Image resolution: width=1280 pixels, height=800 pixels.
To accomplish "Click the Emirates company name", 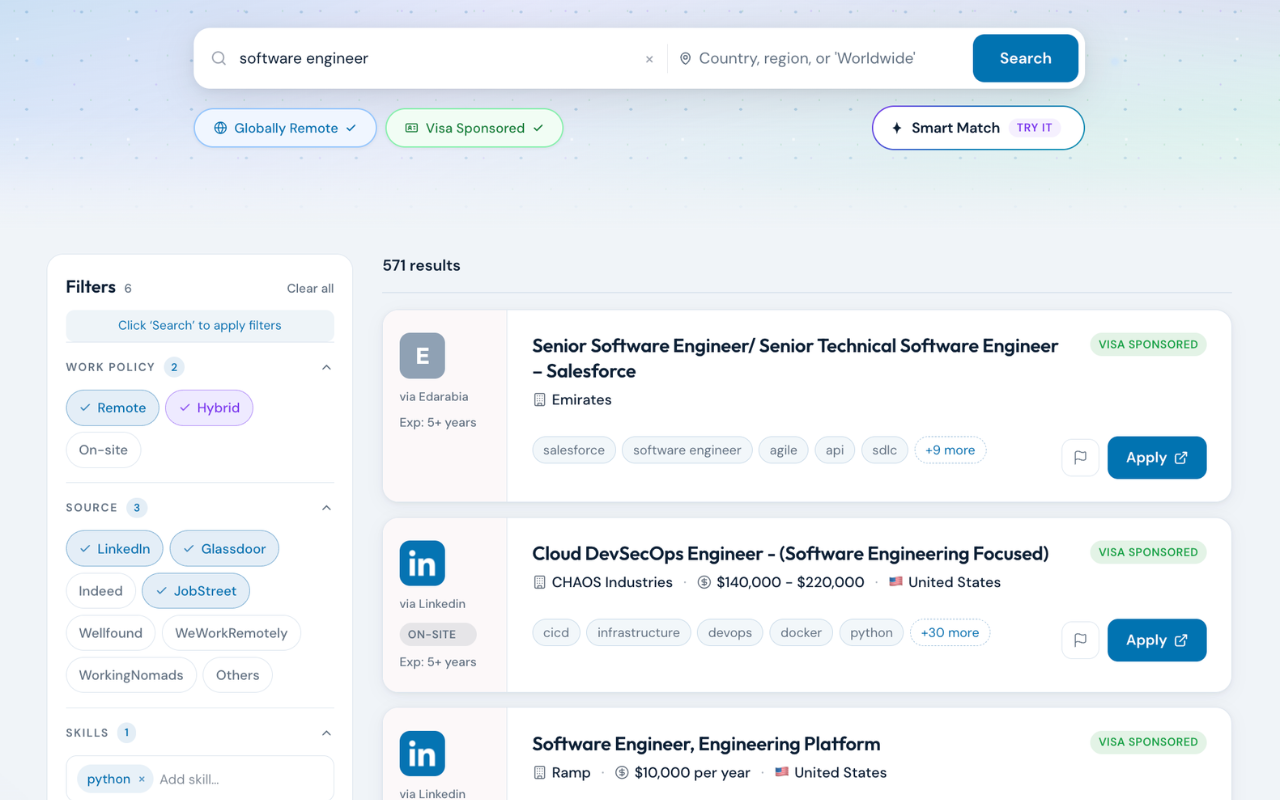I will (x=581, y=399).
